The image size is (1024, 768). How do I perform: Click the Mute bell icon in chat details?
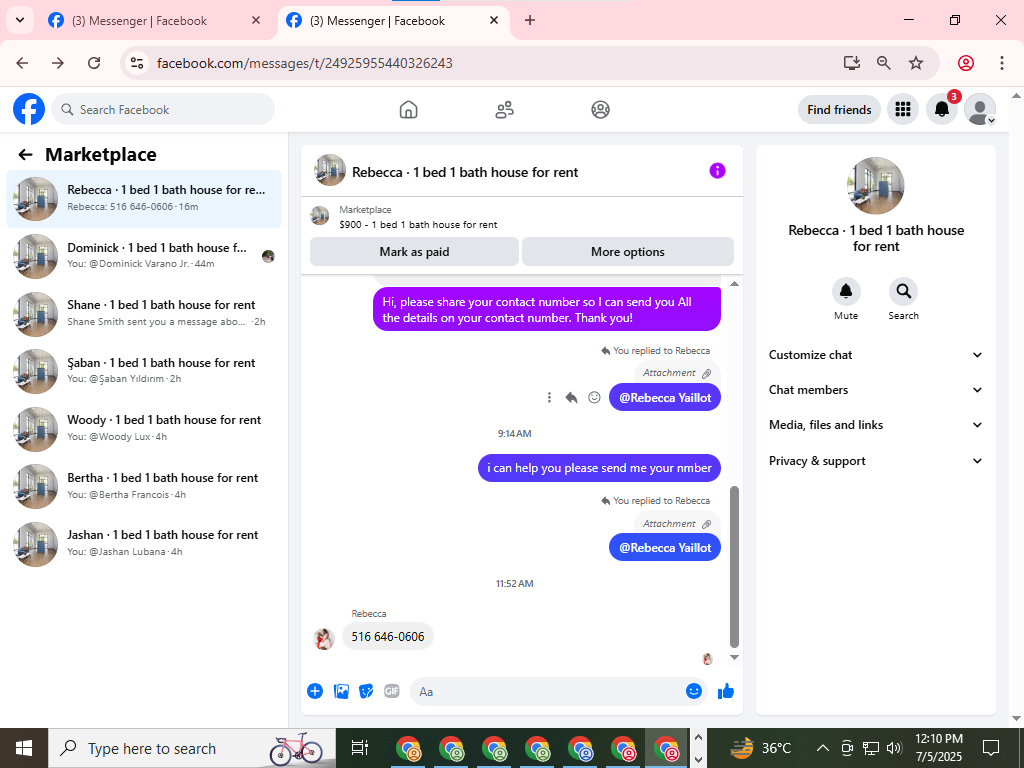846,291
